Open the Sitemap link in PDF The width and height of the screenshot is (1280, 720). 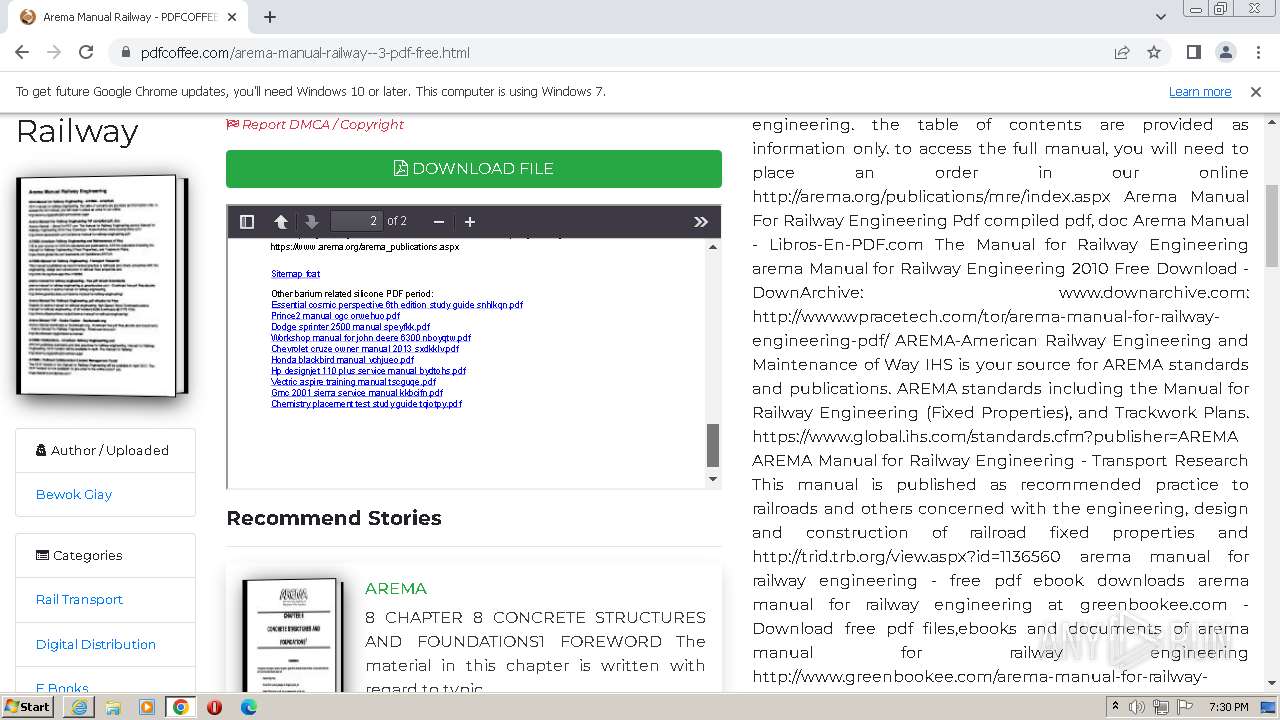(x=295, y=273)
